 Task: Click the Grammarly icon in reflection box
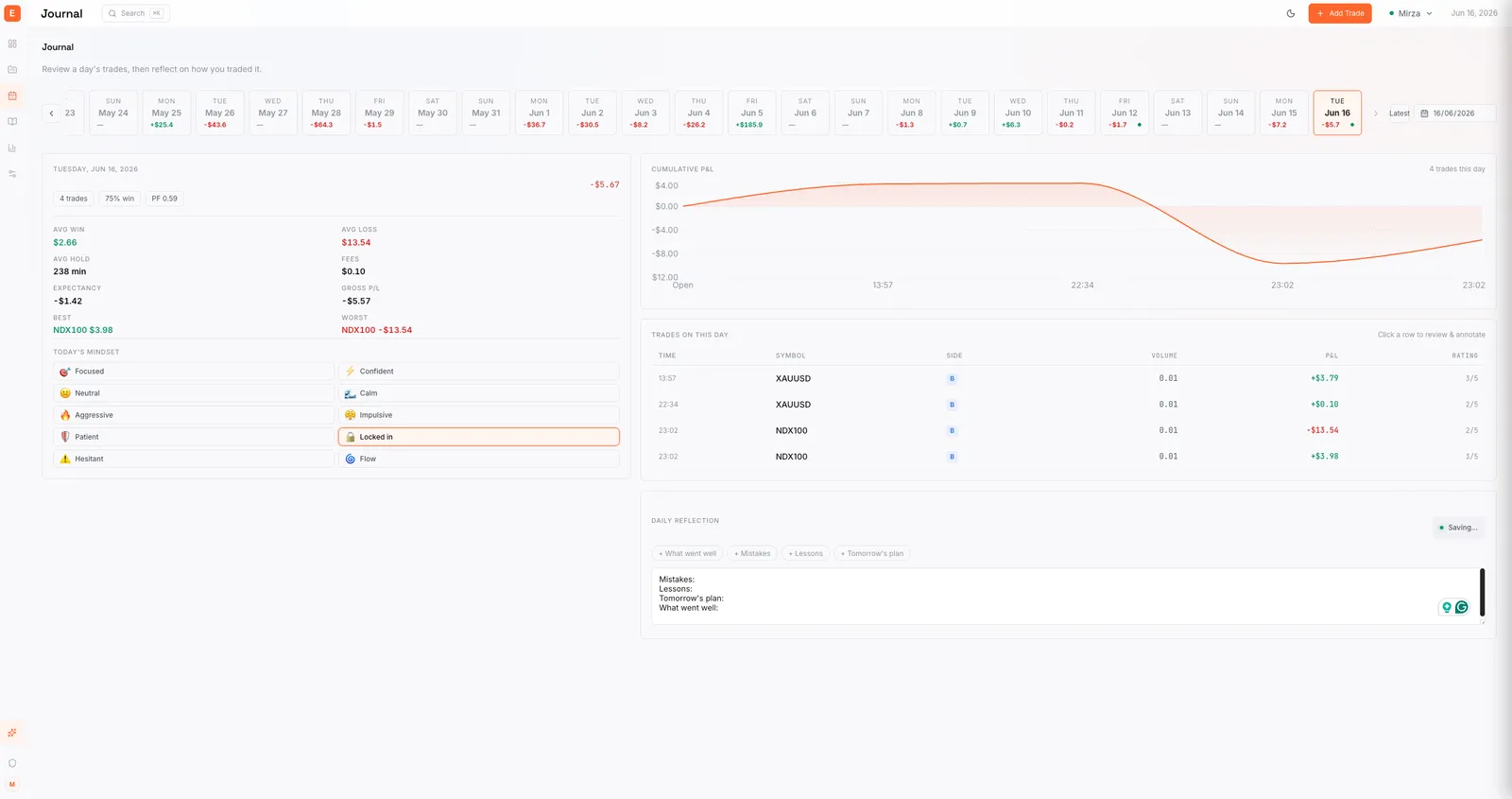tap(1462, 607)
